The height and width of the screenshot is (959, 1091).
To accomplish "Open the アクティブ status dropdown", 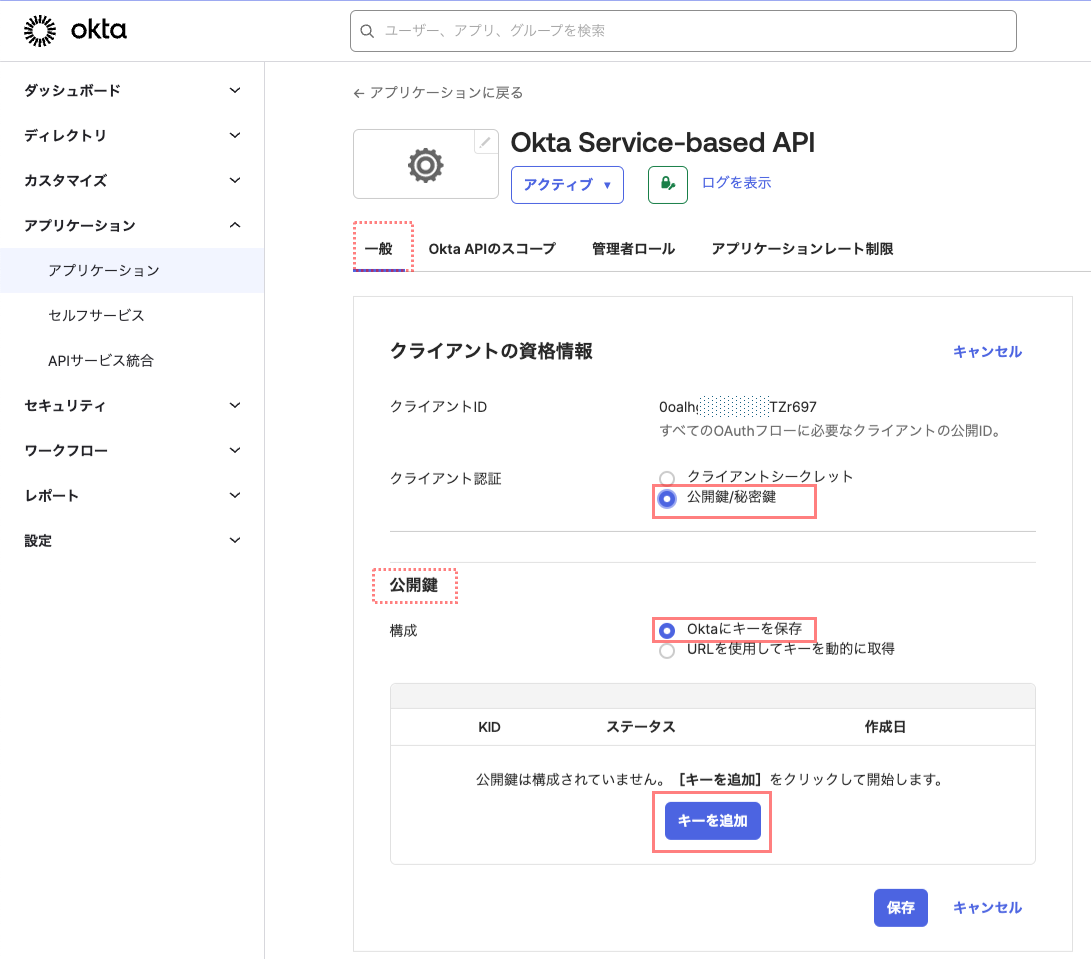I will pos(567,185).
